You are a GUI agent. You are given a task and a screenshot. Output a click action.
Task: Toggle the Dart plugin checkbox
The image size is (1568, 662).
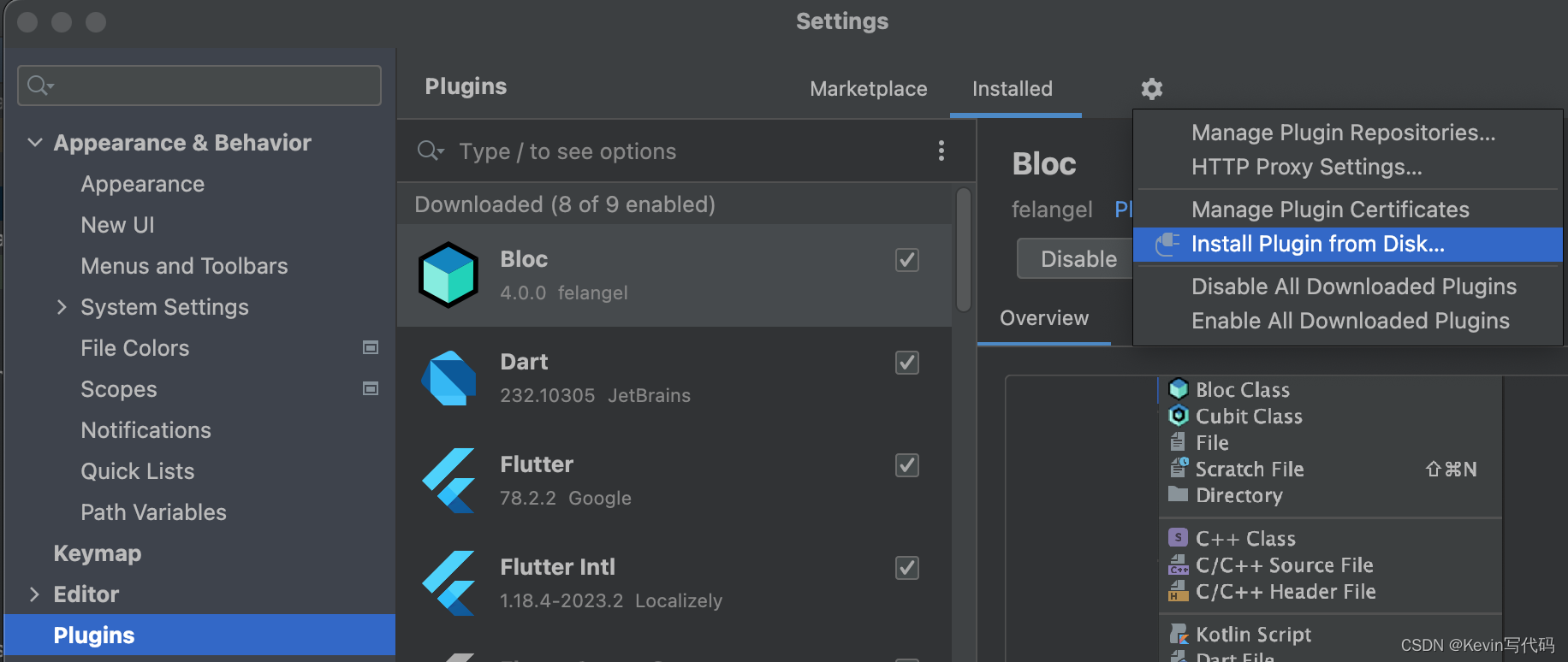pyautogui.click(x=907, y=363)
